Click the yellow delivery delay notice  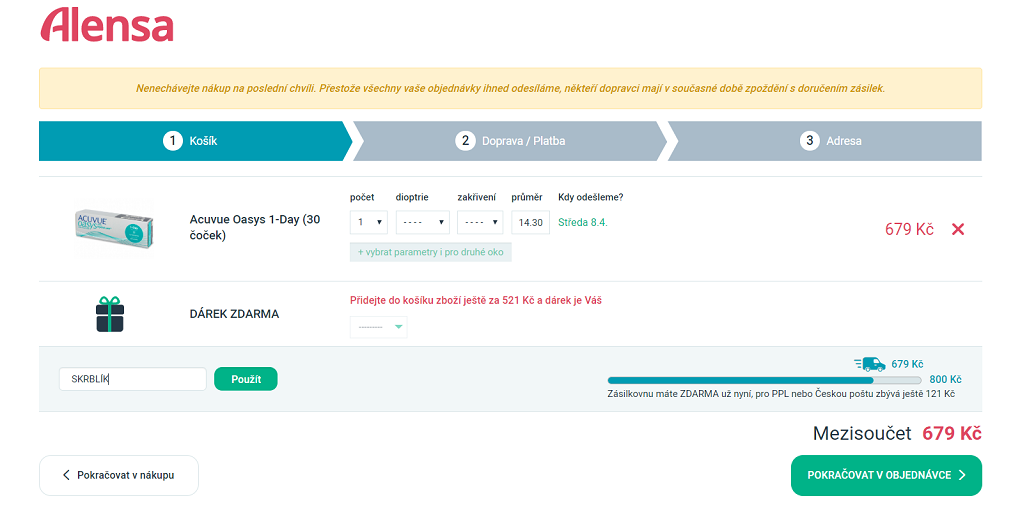coord(510,88)
